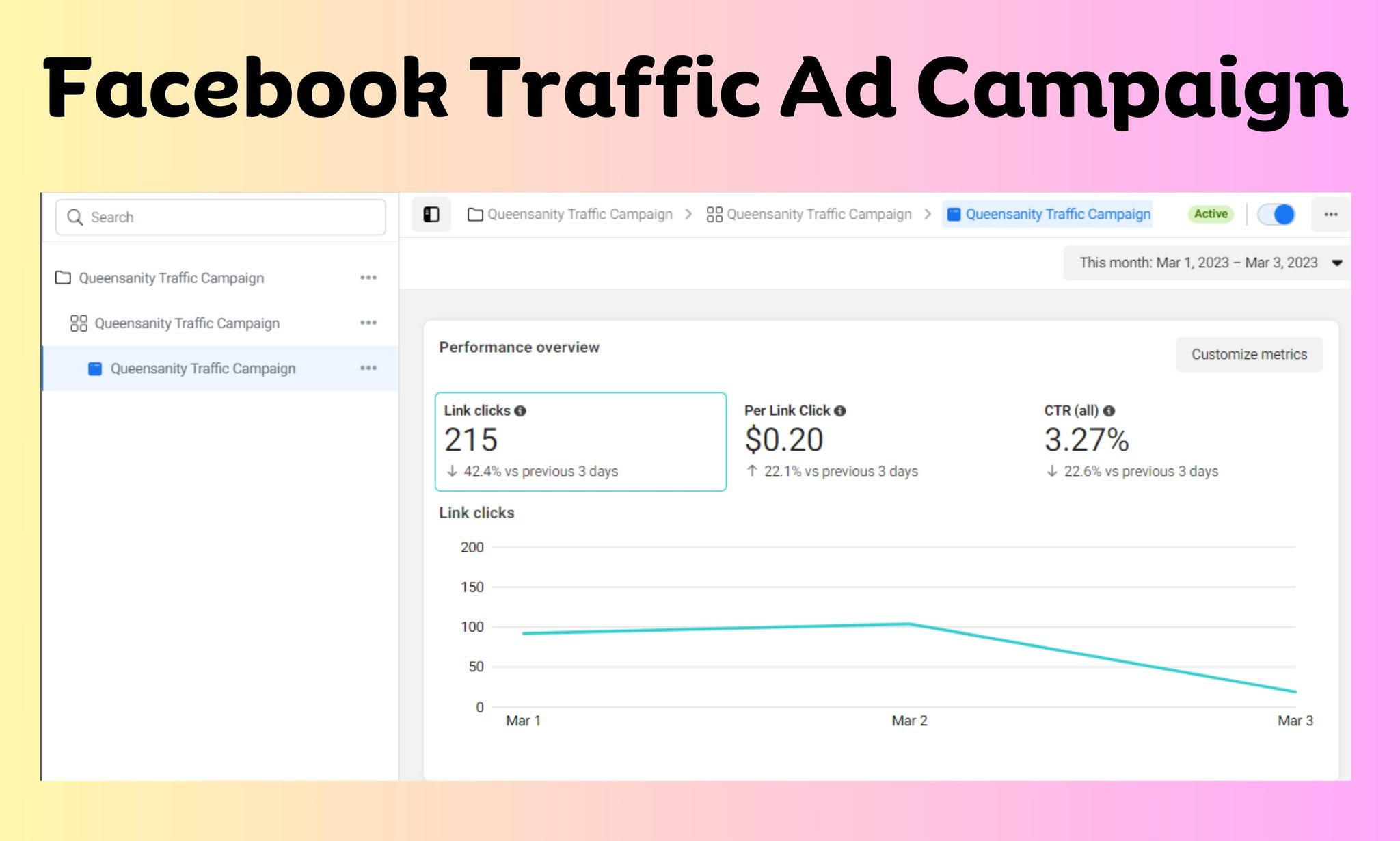Image resolution: width=1400 pixels, height=841 pixels.
Task: Select the campaign folder row in sidebar
Action: click(220, 278)
